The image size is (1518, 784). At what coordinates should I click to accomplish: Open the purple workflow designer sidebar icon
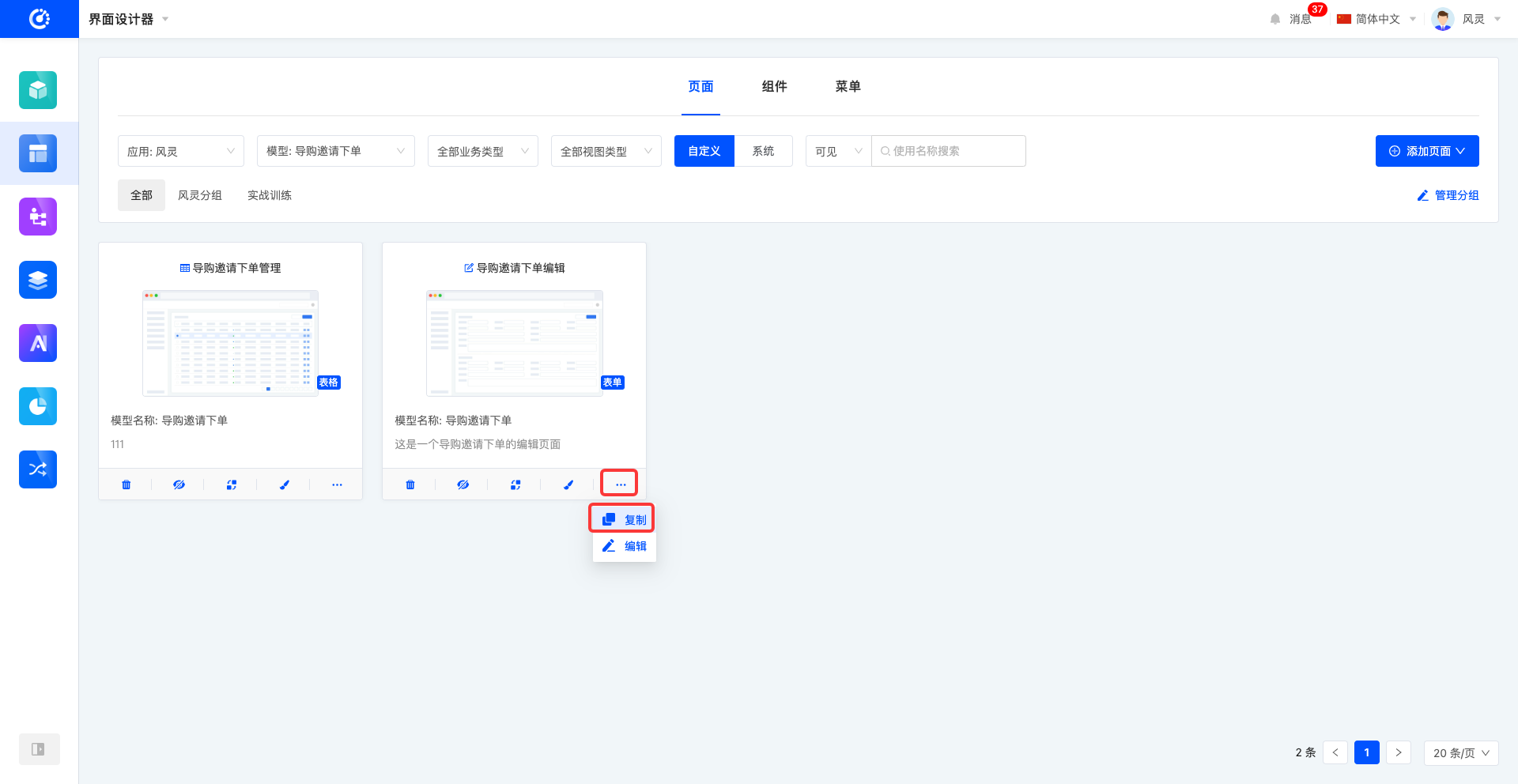(x=38, y=217)
